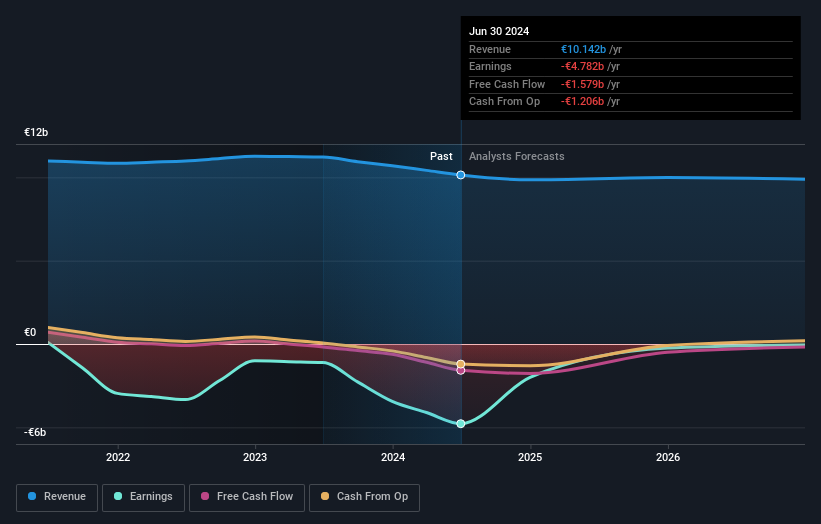Select the Free Cash Flow marker at Jun 2024
This screenshot has height=524, width=821.
(461, 371)
